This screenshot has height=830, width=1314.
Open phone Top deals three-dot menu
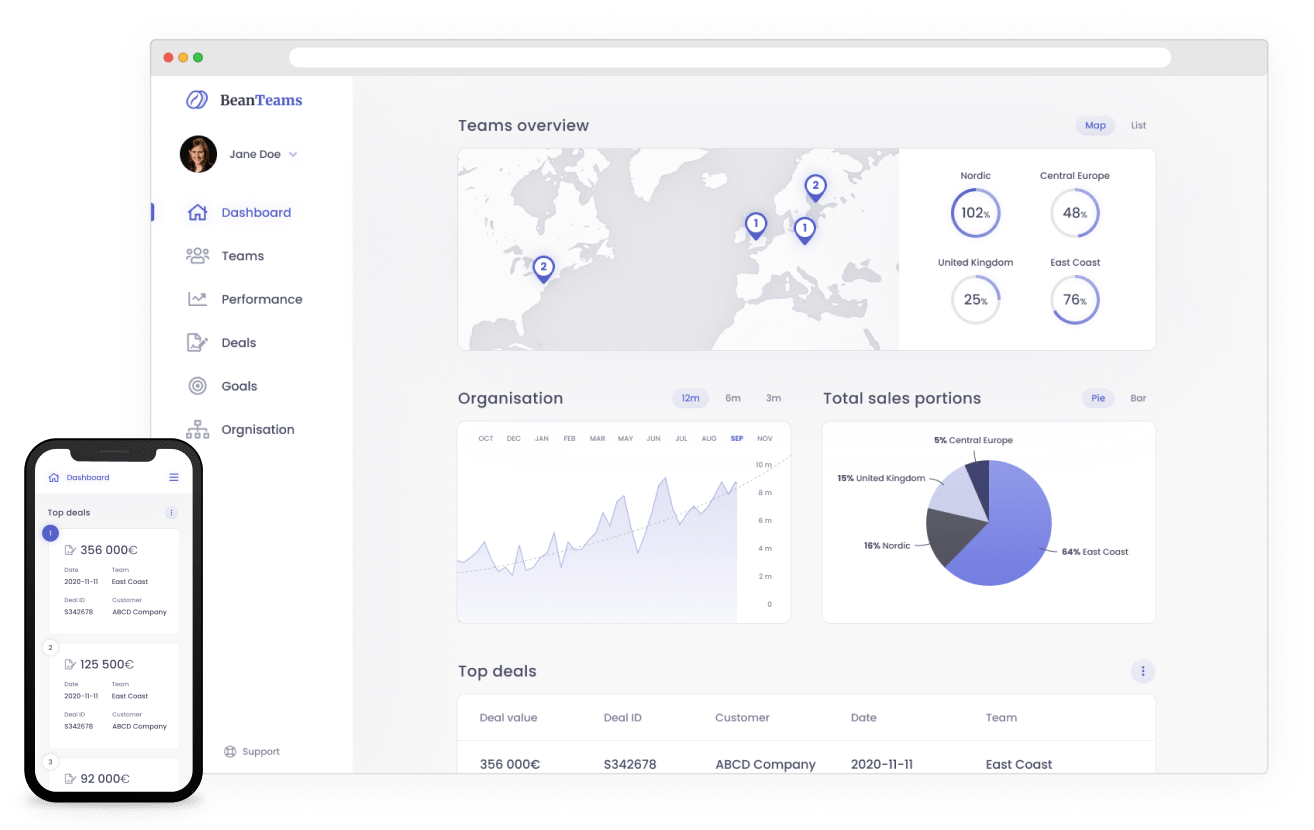pos(171,512)
